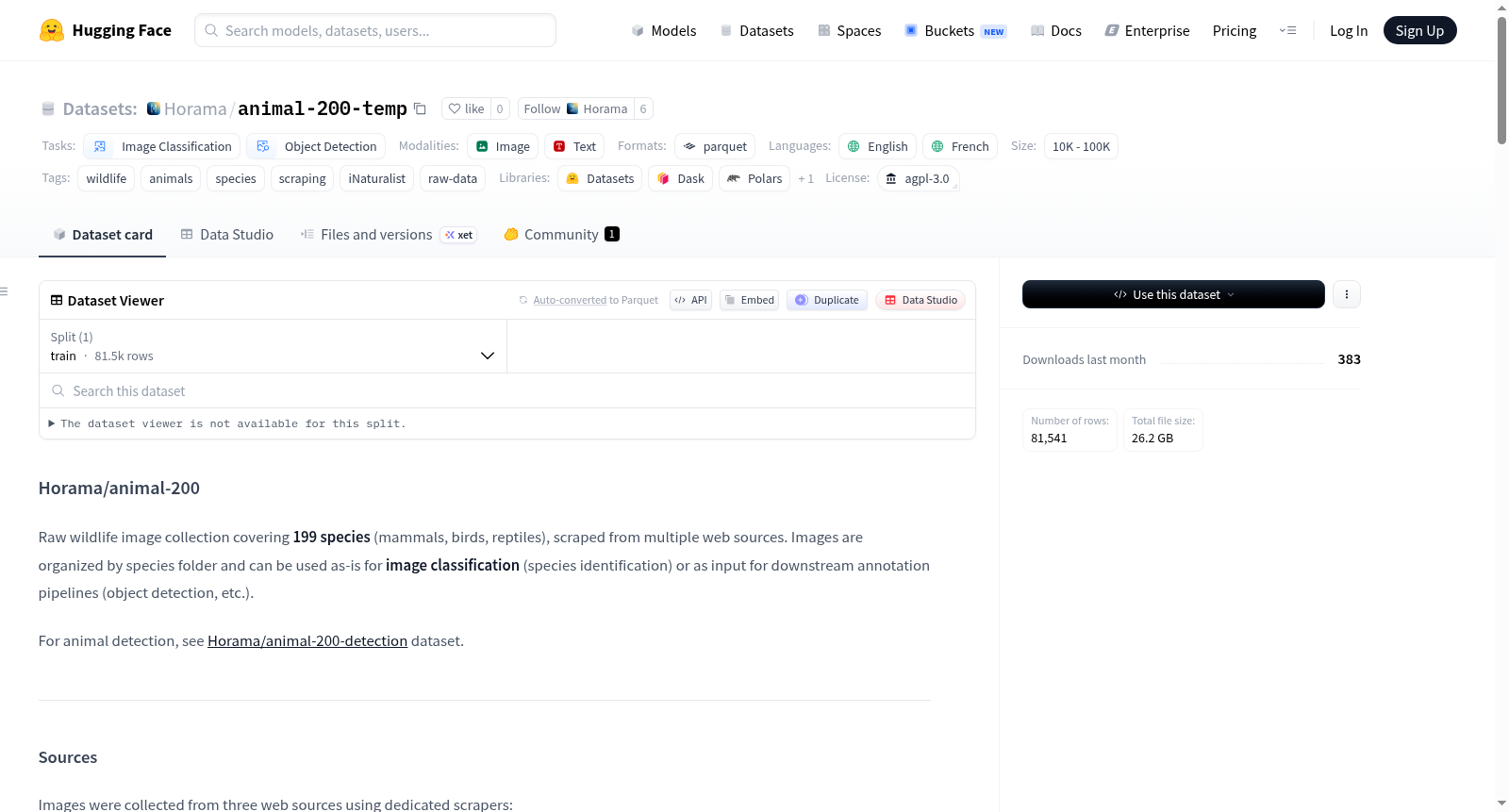Filter by the raw-data tag
The height and width of the screenshot is (812, 1509).
click(x=453, y=178)
